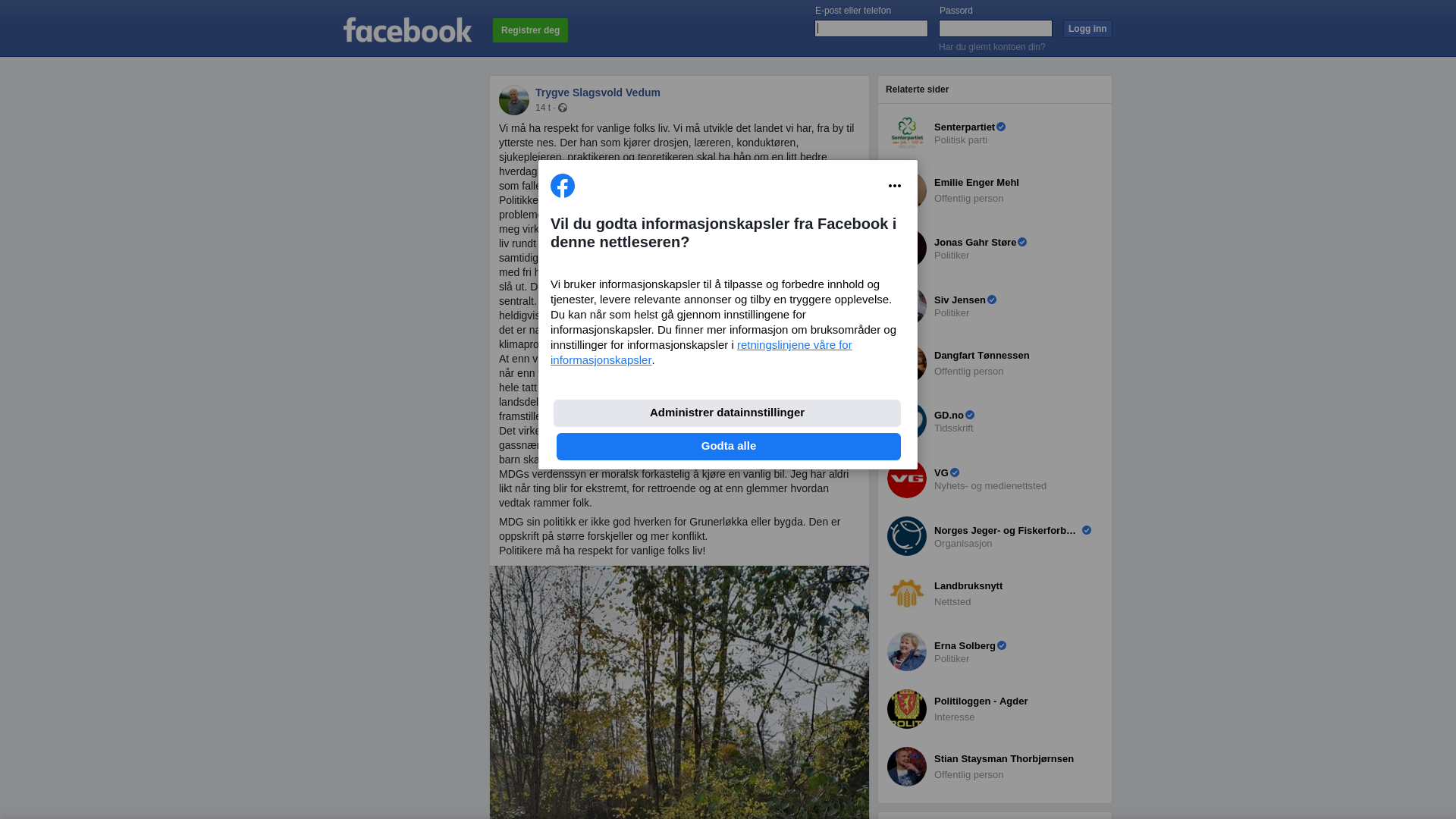Viewport: 1456px width, 819px height.
Task: Open the Norges Jeger- og Fiskerforbund logo
Action: [907, 536]
